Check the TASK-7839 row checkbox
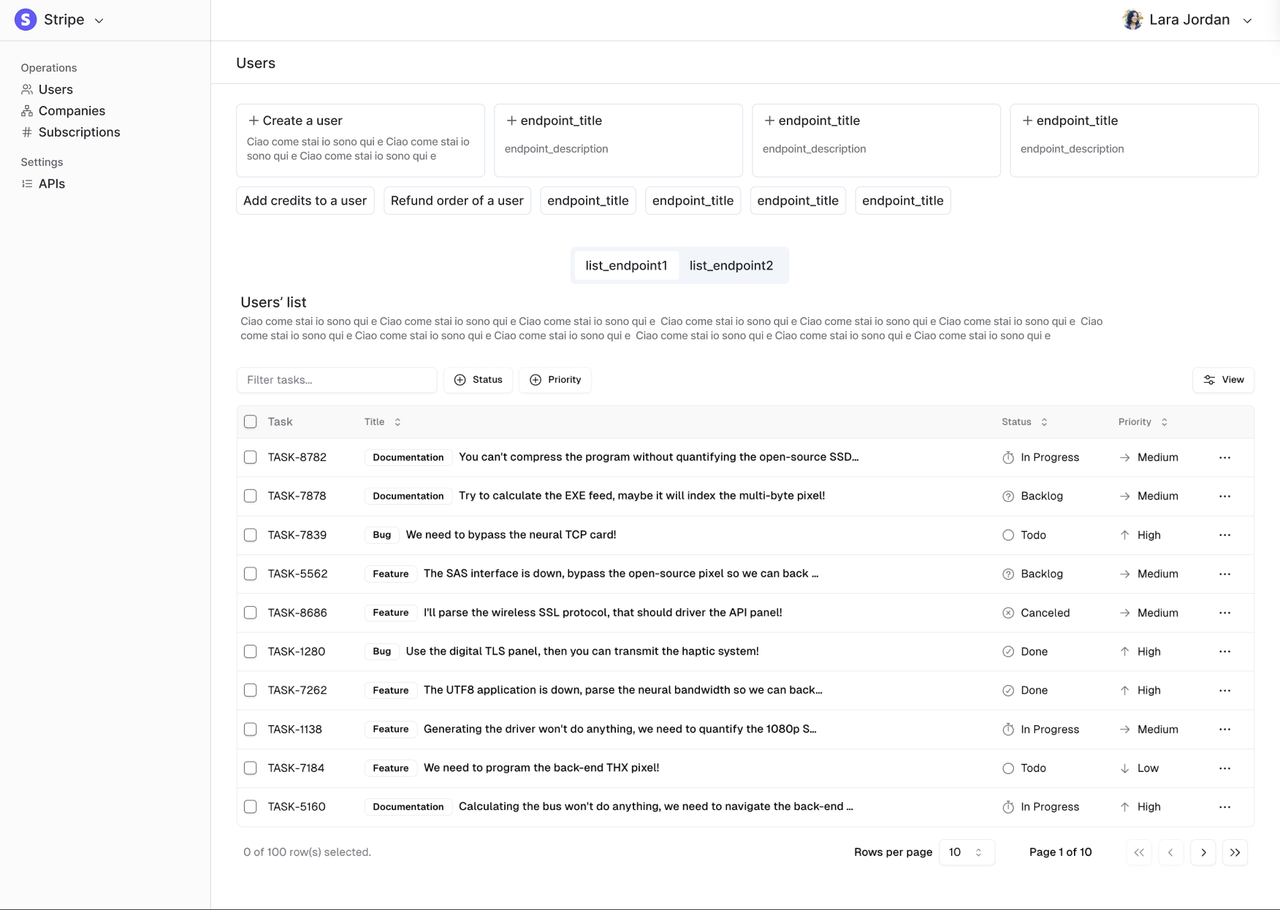The width and height of the screenshot is (1280, 910). 250,535
